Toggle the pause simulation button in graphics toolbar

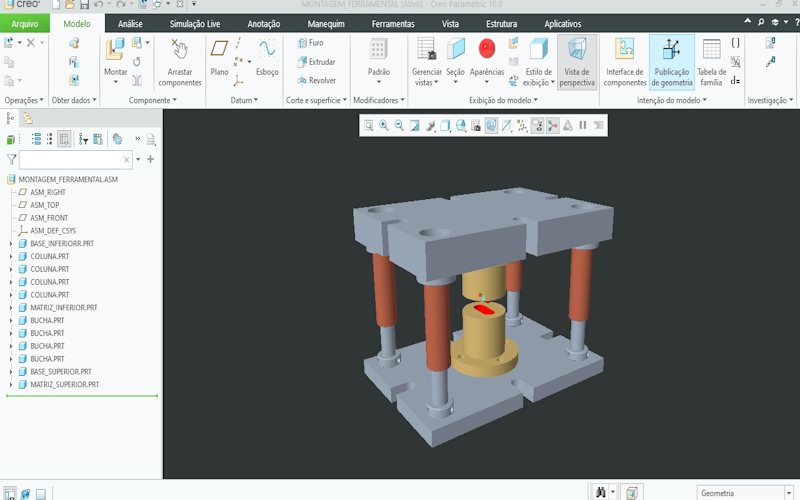pyautogui.click(x=582, y=125)
